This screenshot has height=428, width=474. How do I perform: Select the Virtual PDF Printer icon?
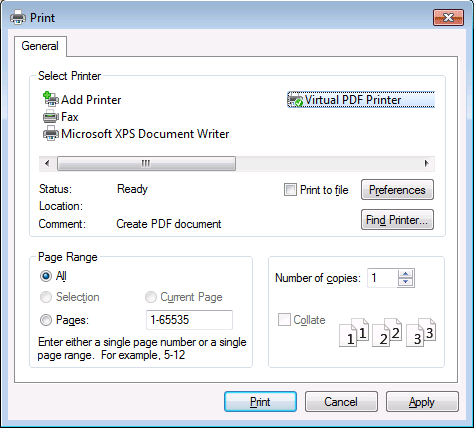click(295, 100)
